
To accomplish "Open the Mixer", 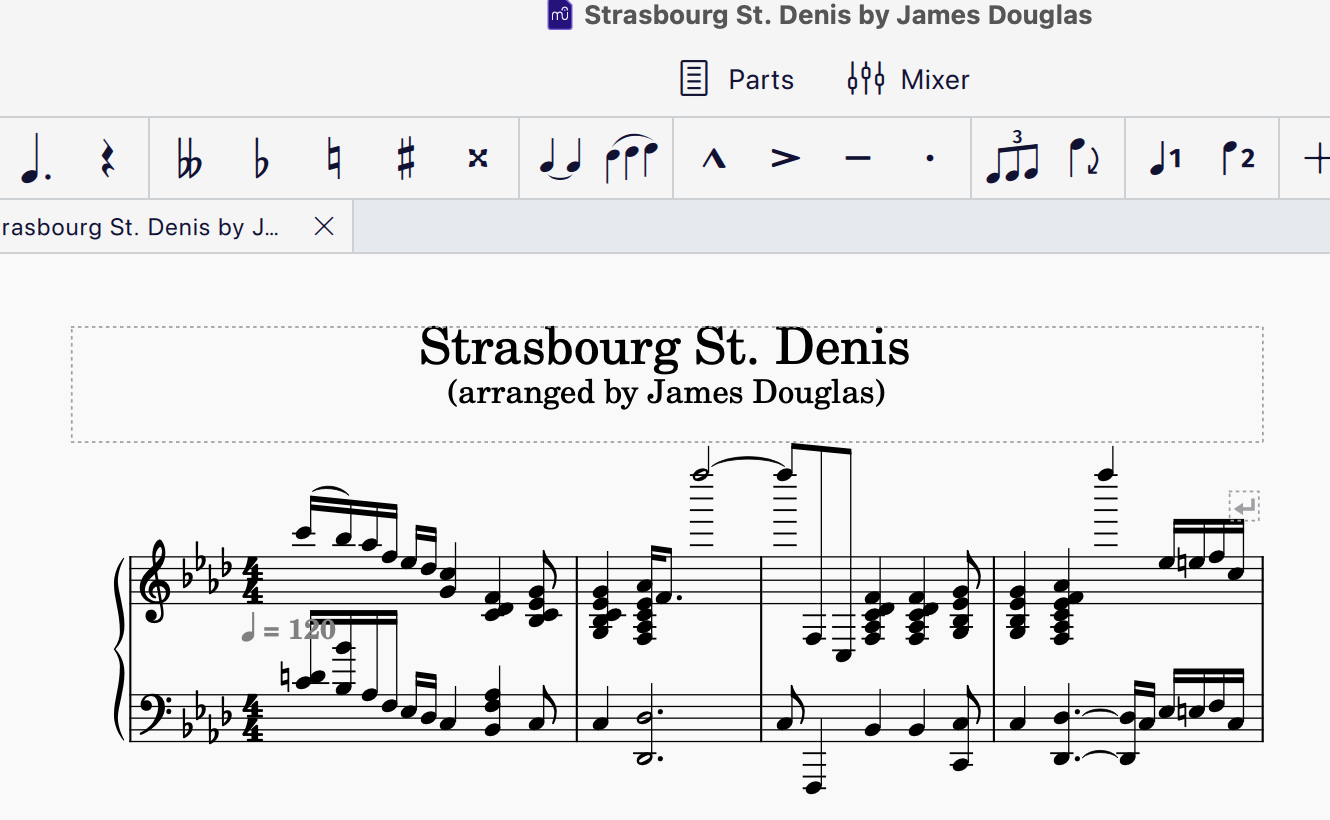I will (906, 79).
